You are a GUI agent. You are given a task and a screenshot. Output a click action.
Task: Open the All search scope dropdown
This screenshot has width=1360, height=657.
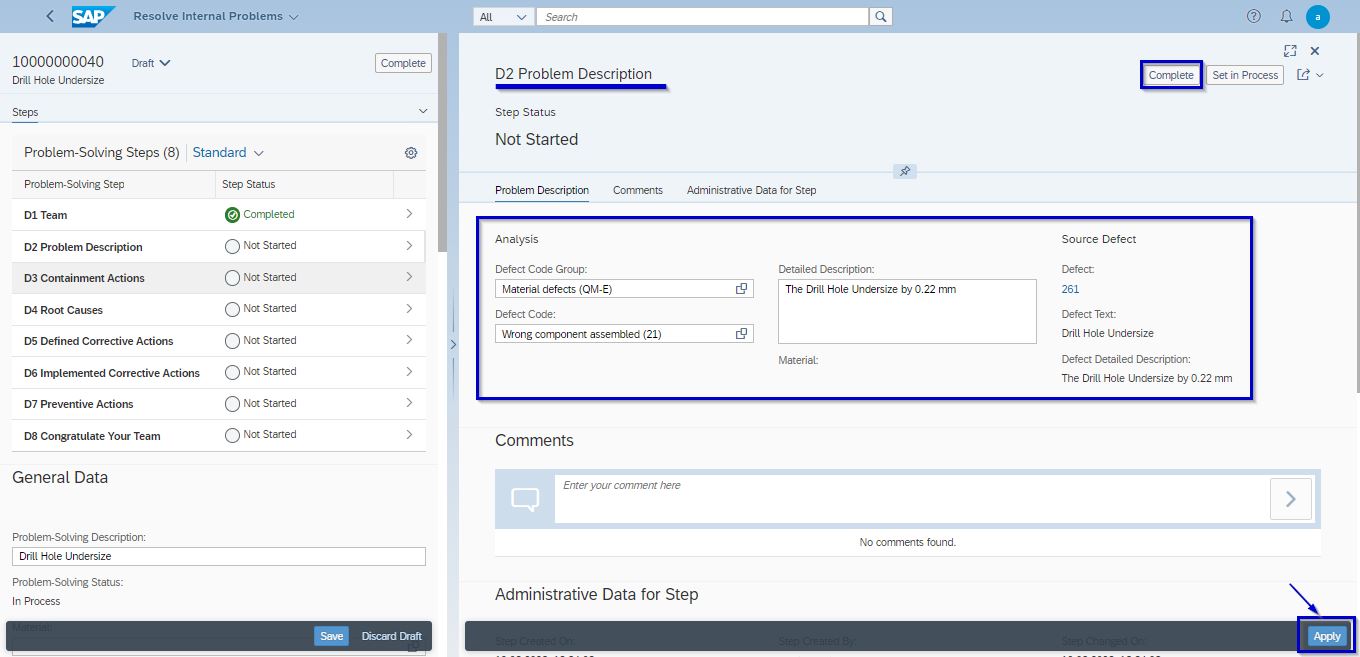(x=504, y=17)
